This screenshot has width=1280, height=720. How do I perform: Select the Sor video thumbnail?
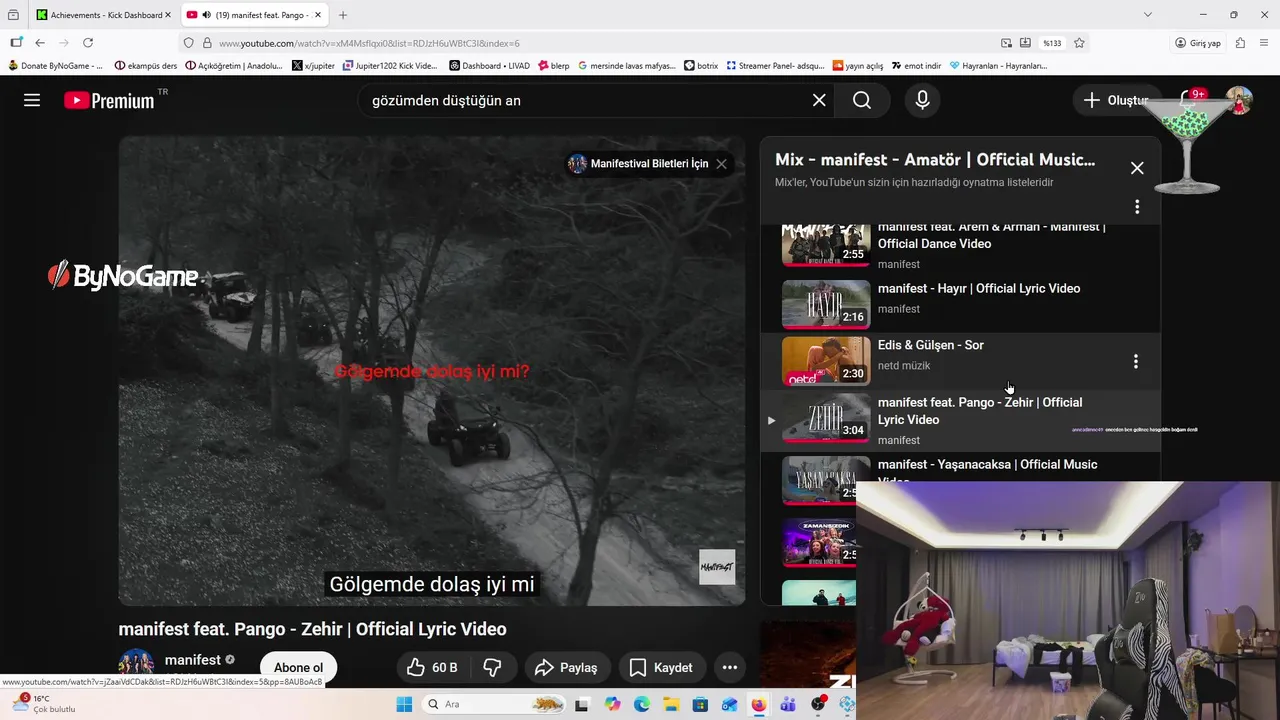click(x=826, y=361)
